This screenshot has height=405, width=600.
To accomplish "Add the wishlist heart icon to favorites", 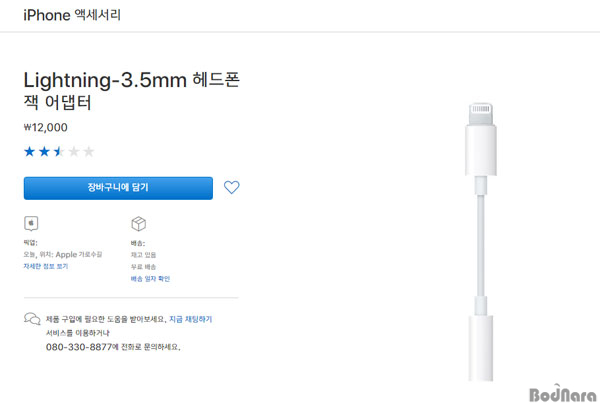I will [232, 187].
